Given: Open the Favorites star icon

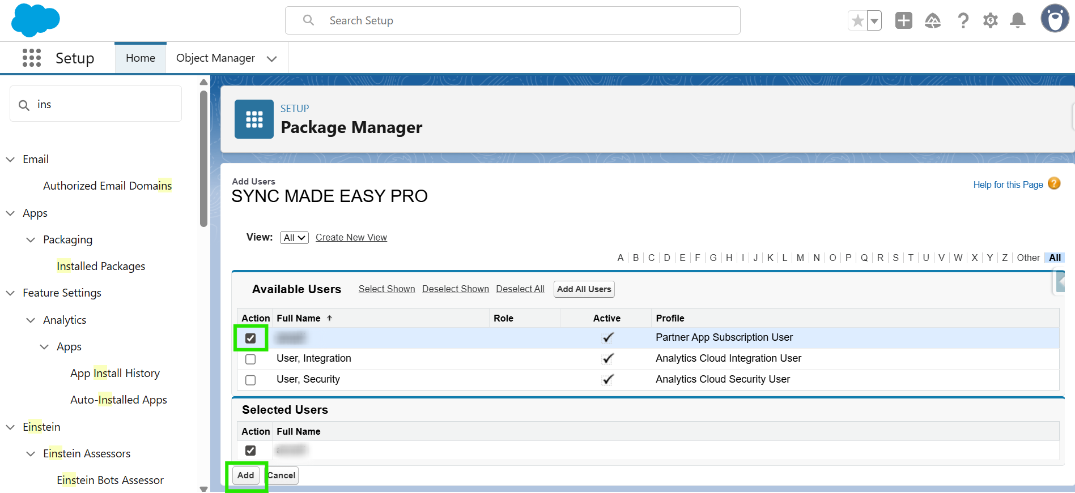Looking at the screenshot, I should [857, 20].
